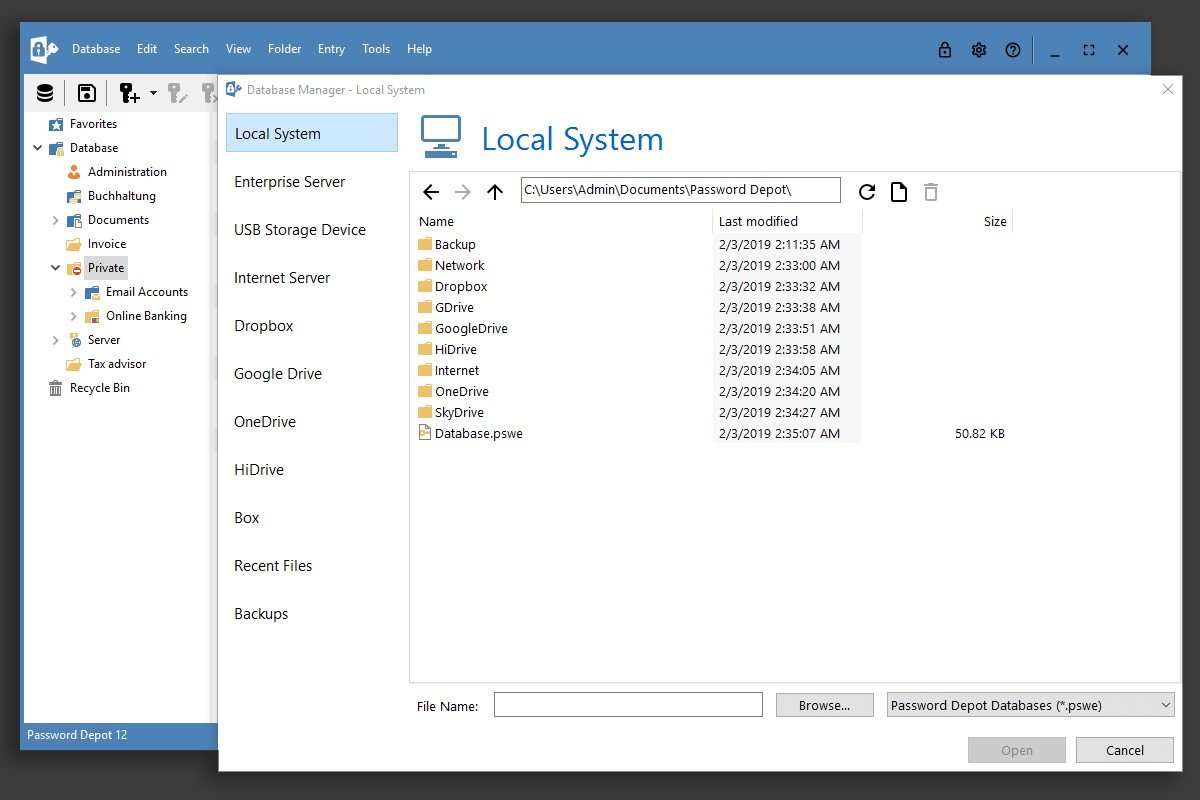Click the Favorites star icon in tree
The width and height of the screenshot is (1200, 800).
click(57, 124)
